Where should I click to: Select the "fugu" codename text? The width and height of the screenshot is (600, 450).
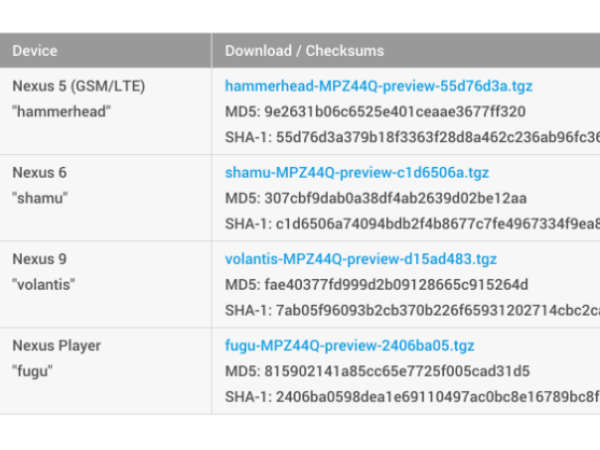[32, 371]
